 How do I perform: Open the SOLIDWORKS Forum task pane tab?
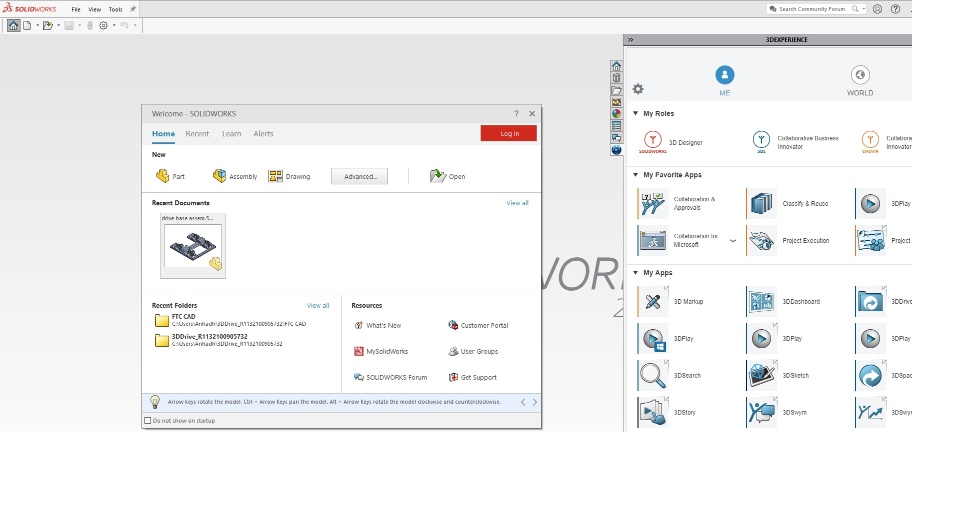(617, 138)
